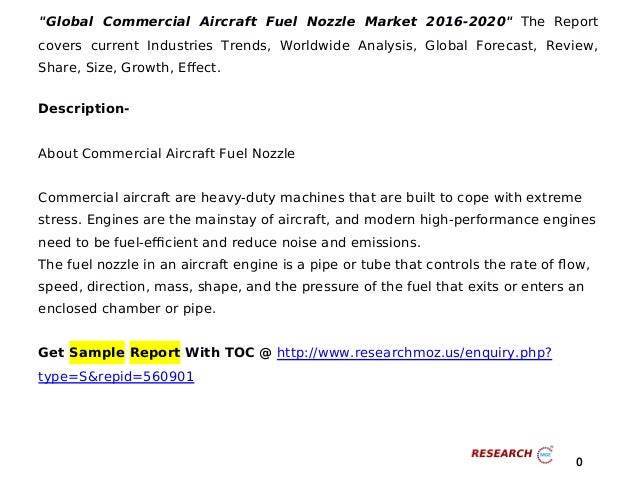Click the line starting The fuel nozzle
Screen dimensions: 638x480
(313, 264)
